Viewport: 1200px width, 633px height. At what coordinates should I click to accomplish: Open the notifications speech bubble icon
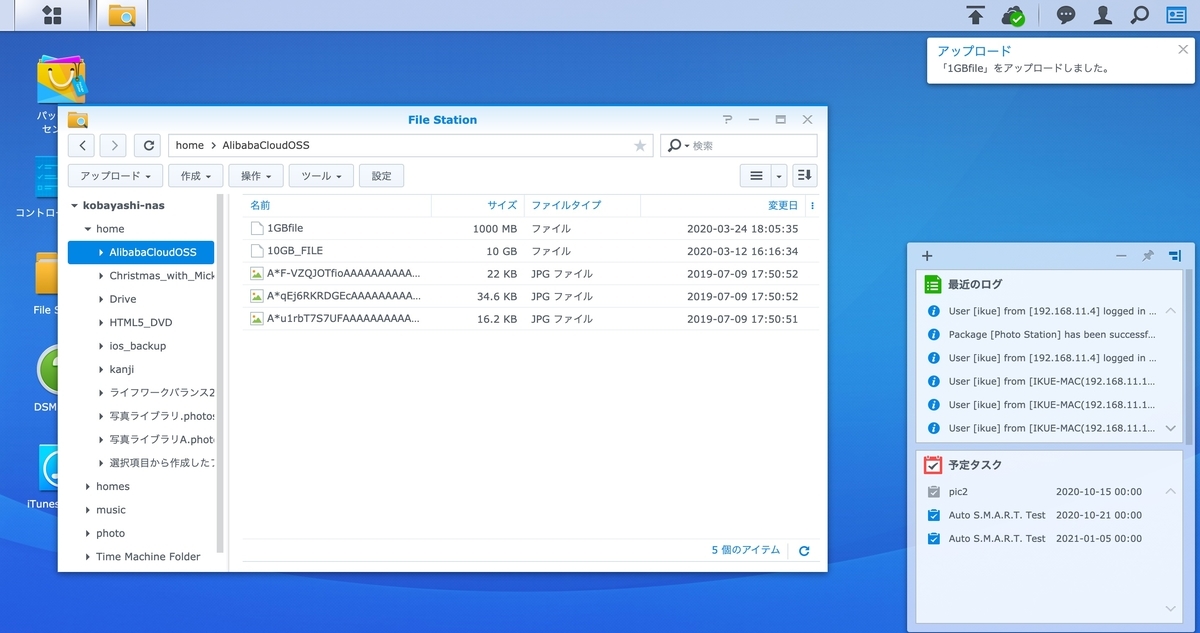(x=1067, y=15)
